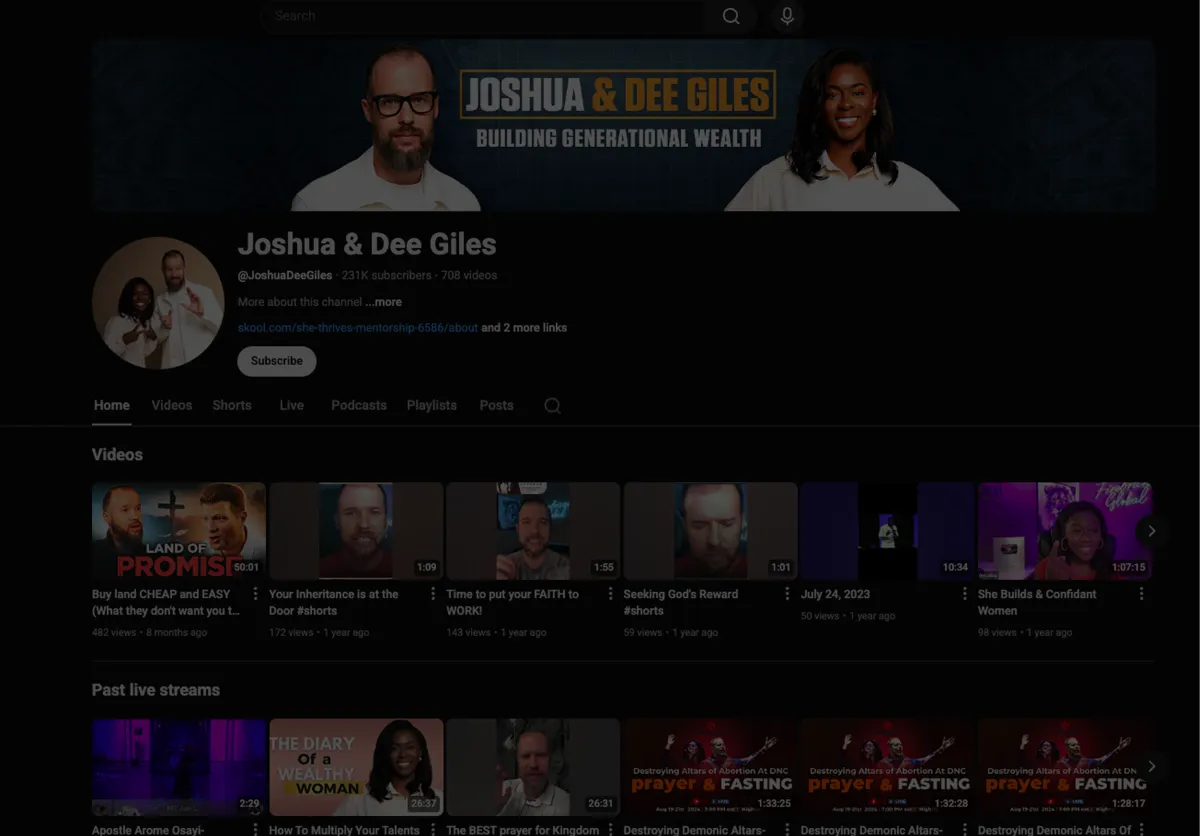The image size is (1200, 836).
Task: Open options menu for 'Buy land CHEAP and EASY' video
Action: point(256,594)
